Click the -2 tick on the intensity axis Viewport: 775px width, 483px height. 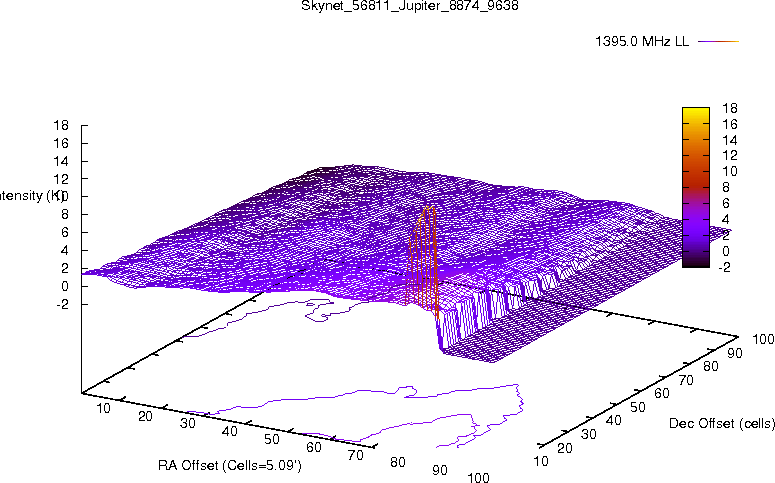click(63, 305)
